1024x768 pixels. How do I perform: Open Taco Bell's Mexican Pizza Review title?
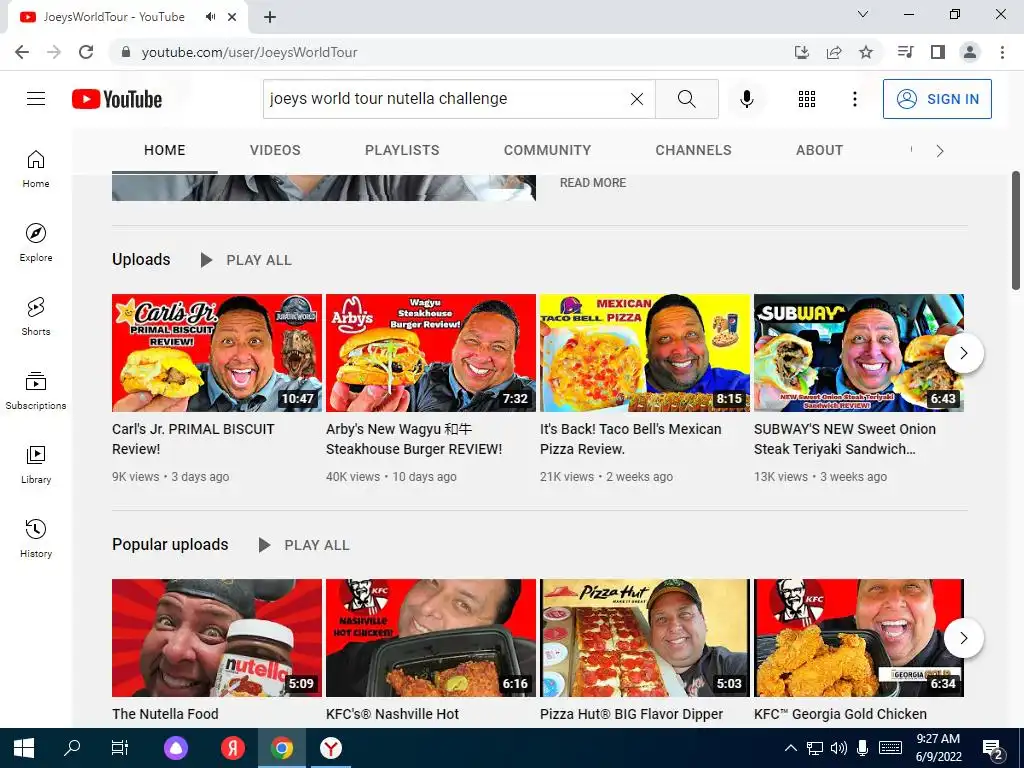pyautogui.click(x=631, y=439)
